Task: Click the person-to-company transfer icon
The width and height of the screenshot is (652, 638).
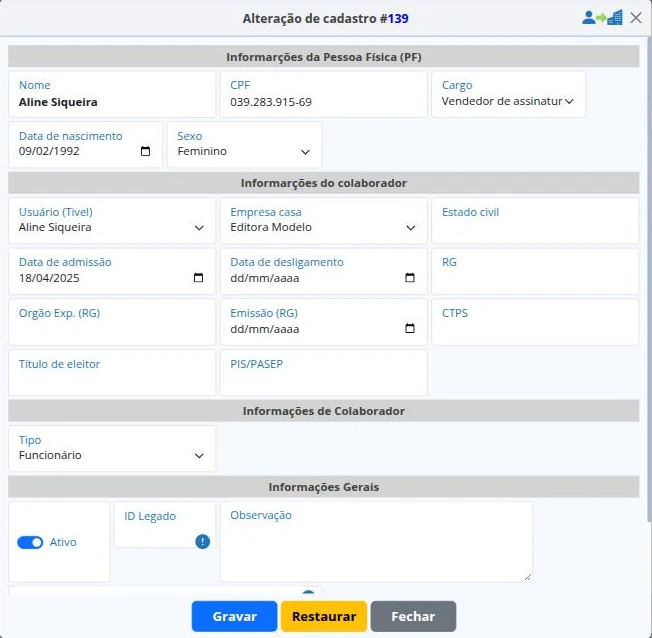Action: tap(602, 18)
